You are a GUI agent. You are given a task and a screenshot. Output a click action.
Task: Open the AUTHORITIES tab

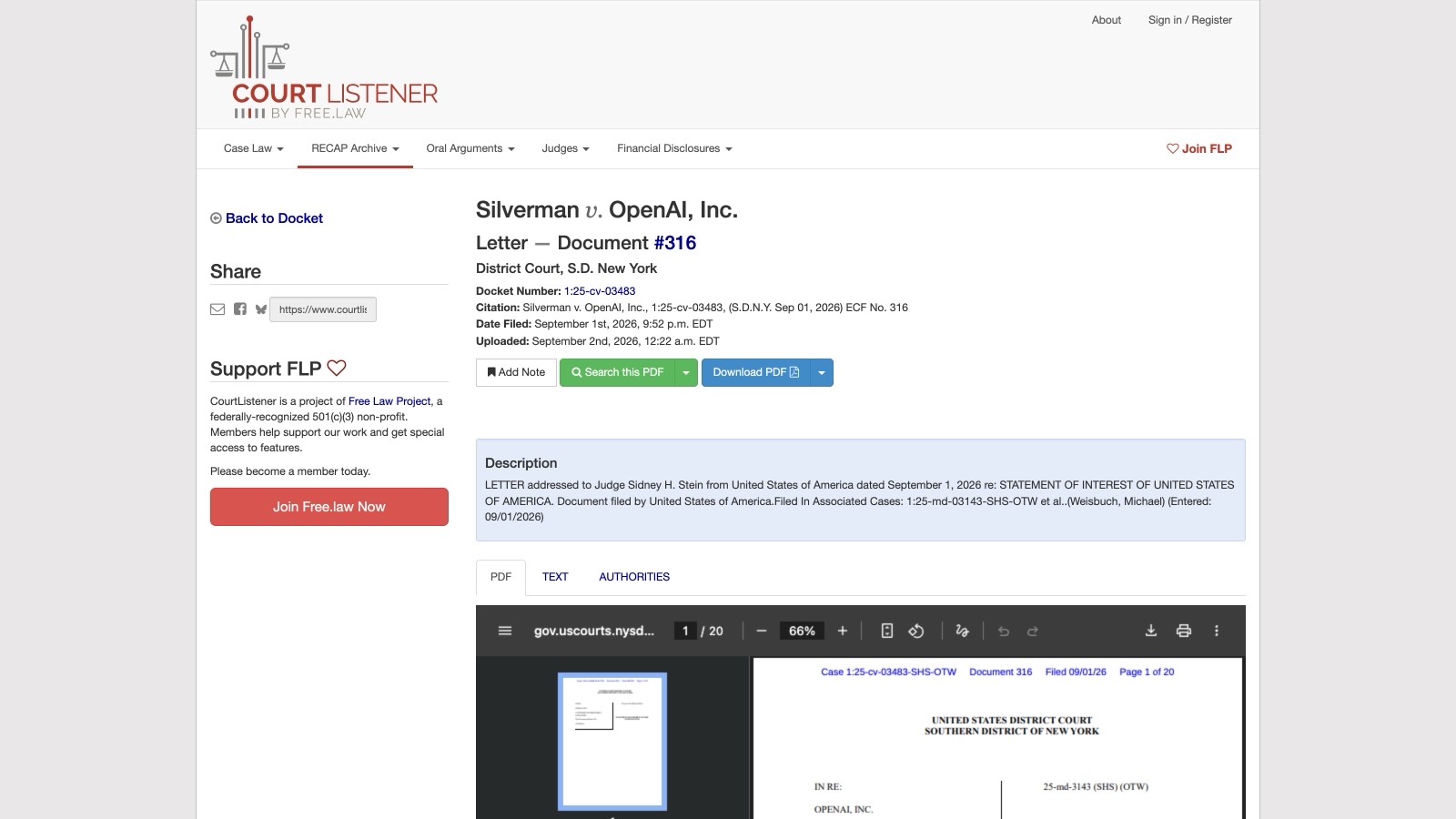(x=634, y=577)
